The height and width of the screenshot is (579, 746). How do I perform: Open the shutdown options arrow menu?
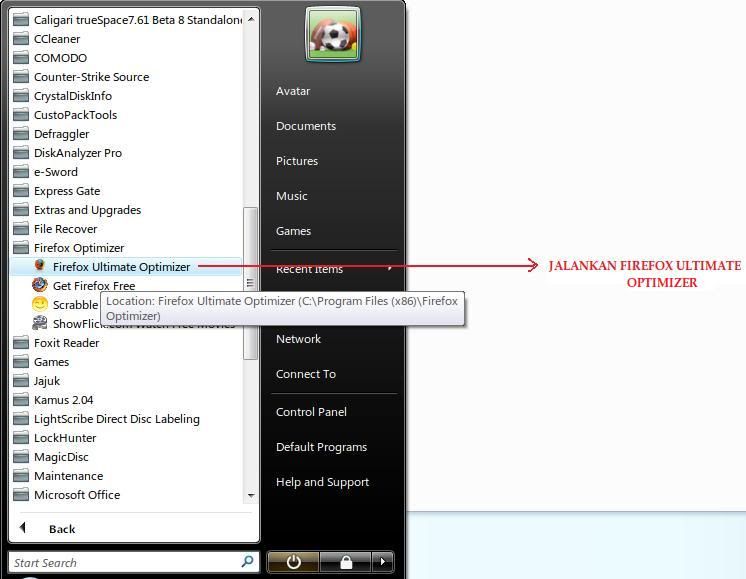point(383,562)
